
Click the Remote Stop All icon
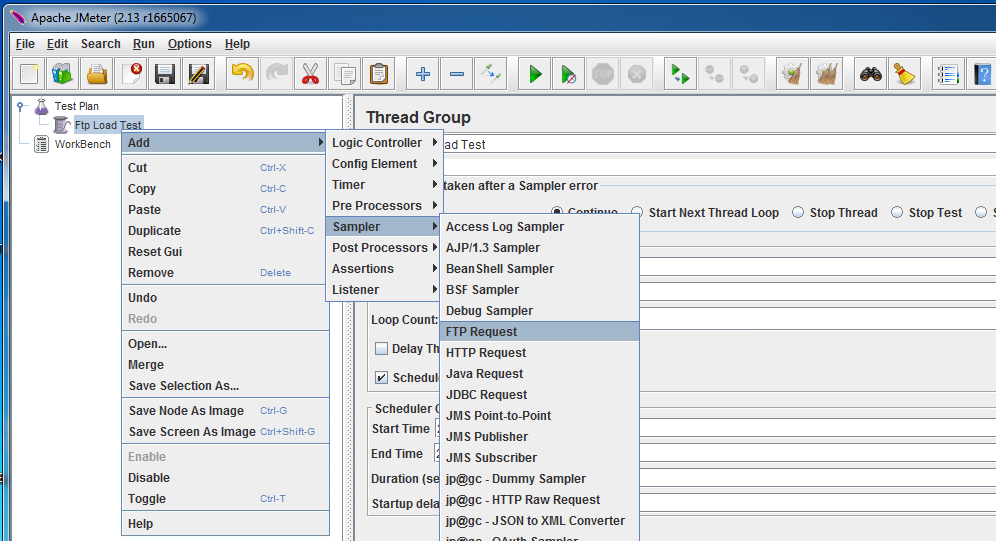tap(715, 74)
